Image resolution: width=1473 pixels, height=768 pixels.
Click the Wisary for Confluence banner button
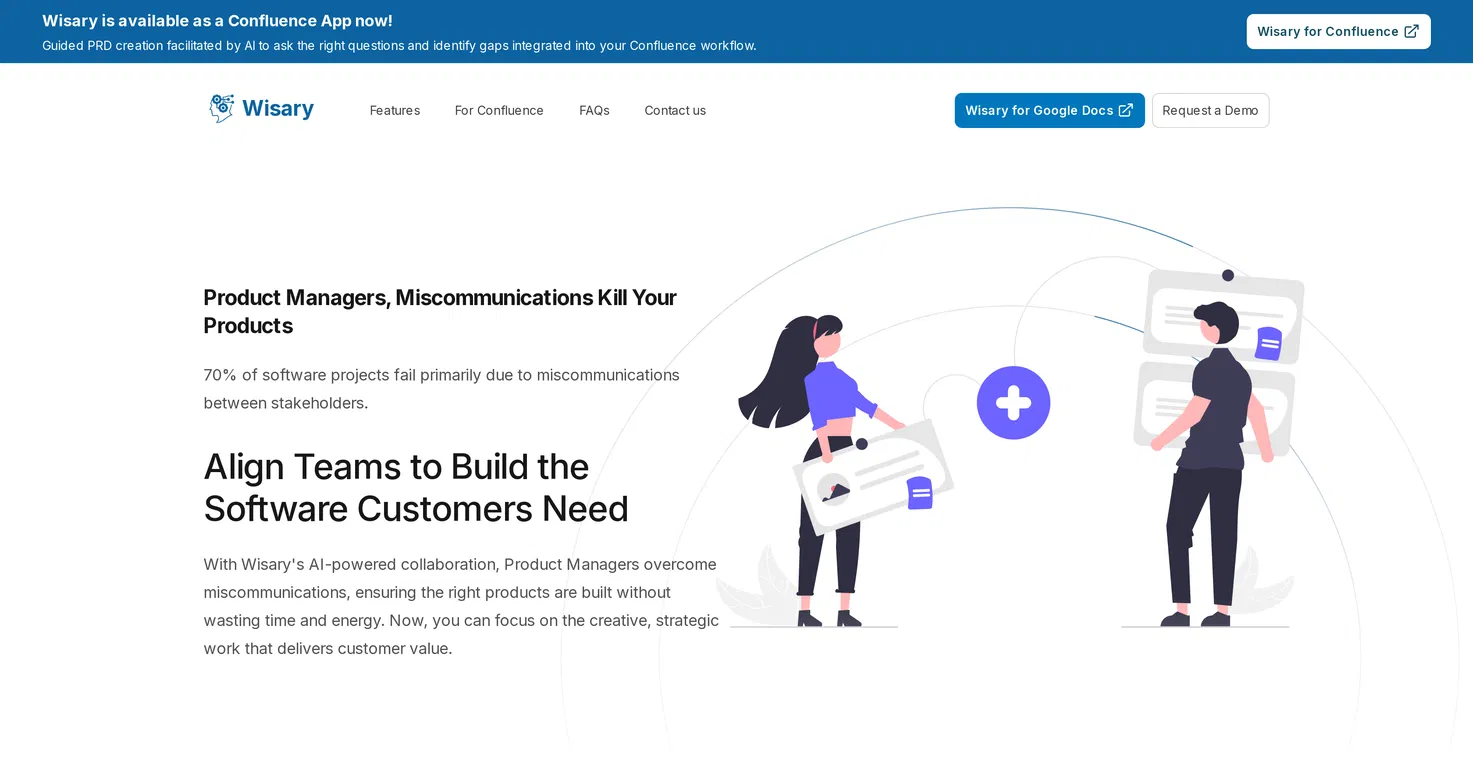(1338, 31)
